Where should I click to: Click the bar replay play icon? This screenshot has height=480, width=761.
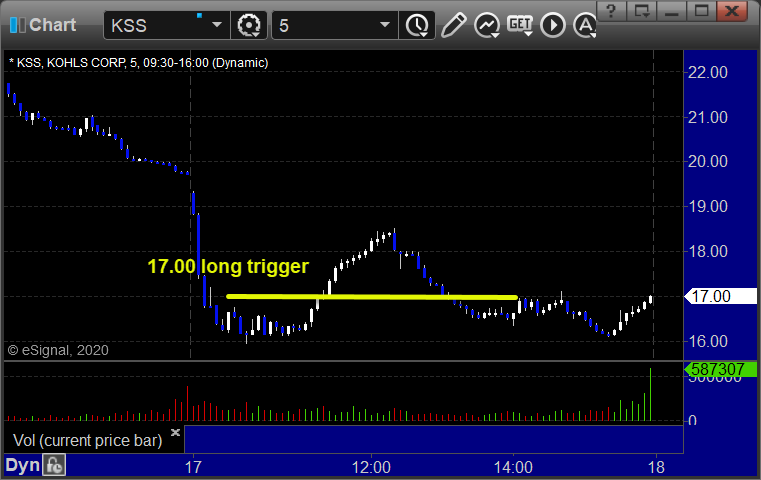pos(553,25)
